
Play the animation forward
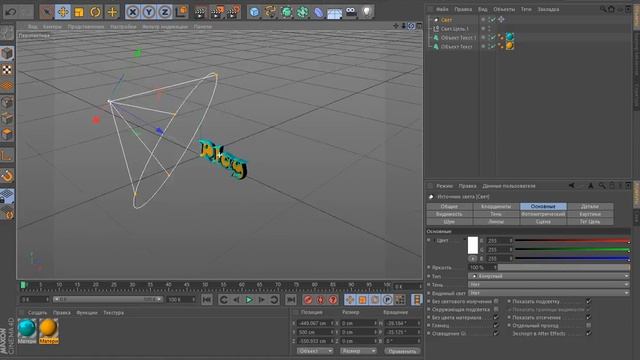point(249,300)
